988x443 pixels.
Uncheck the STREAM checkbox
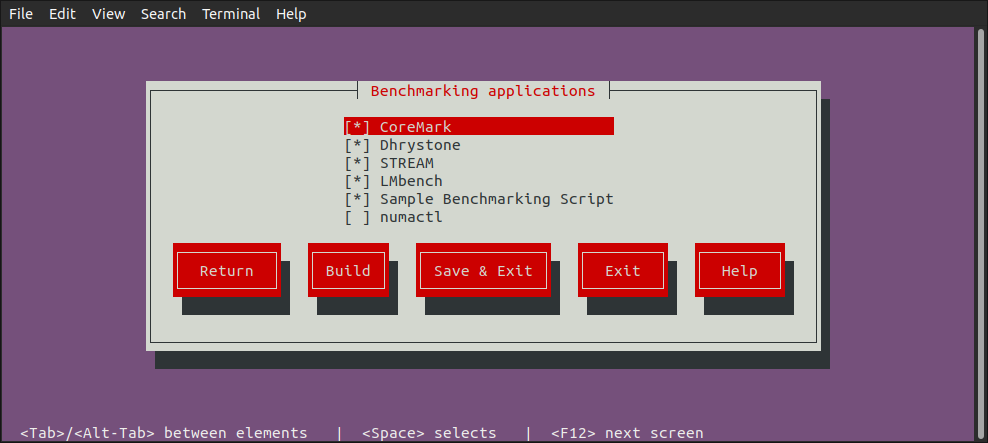pyautogui.click(x=357, y=163)
